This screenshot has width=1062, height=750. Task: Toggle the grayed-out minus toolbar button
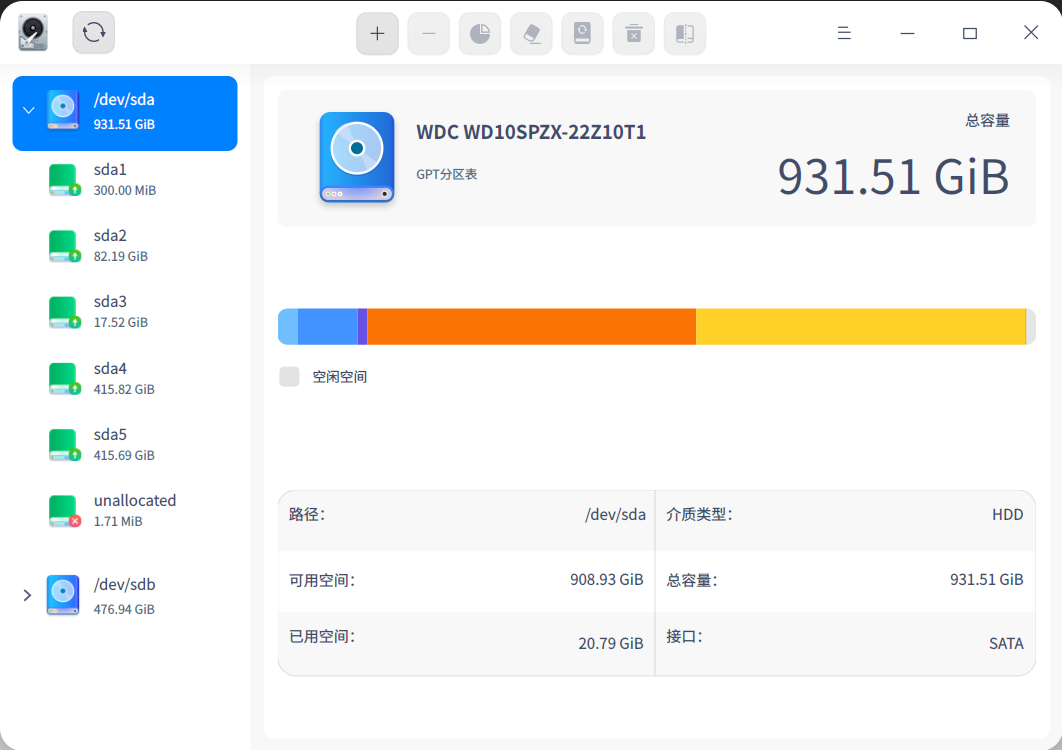click(x=428, y=33)
